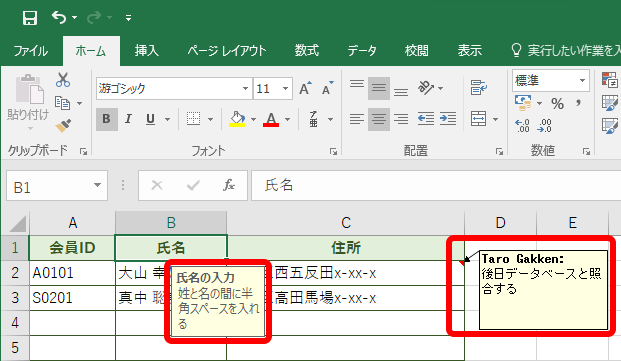621x361 pixels.
Task: Increase font size with large A icon
Action: 305,88
